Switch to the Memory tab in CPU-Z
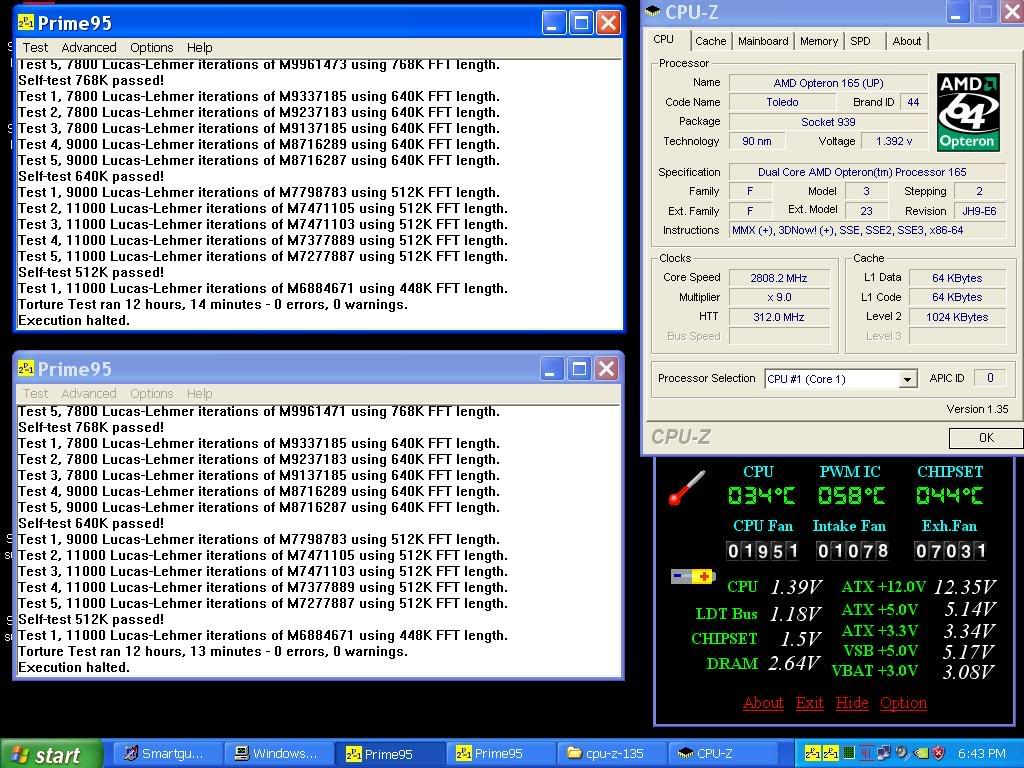Screen dimensions: 1024x768 click(819, 41)
